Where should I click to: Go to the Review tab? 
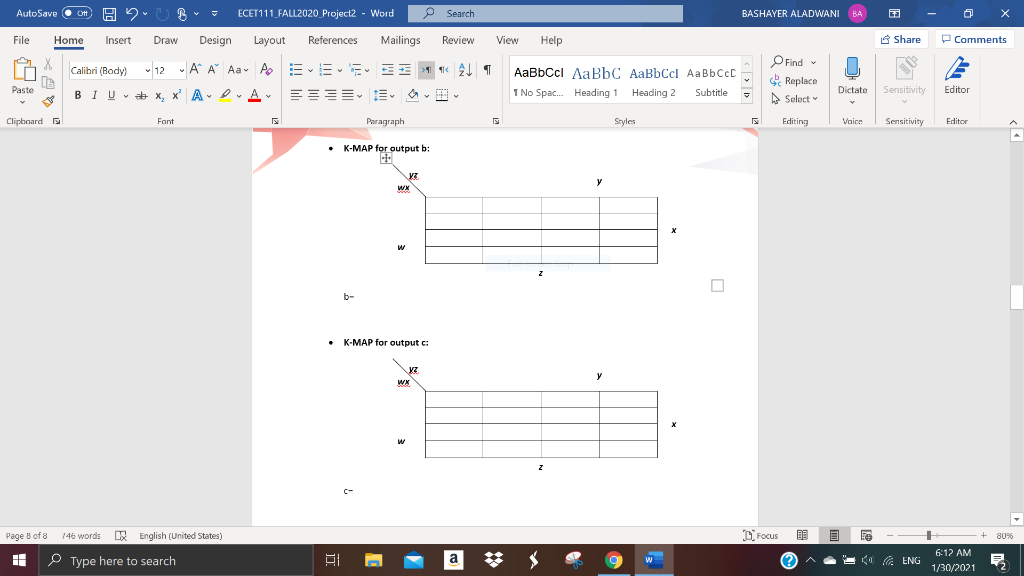coord(458,40)
